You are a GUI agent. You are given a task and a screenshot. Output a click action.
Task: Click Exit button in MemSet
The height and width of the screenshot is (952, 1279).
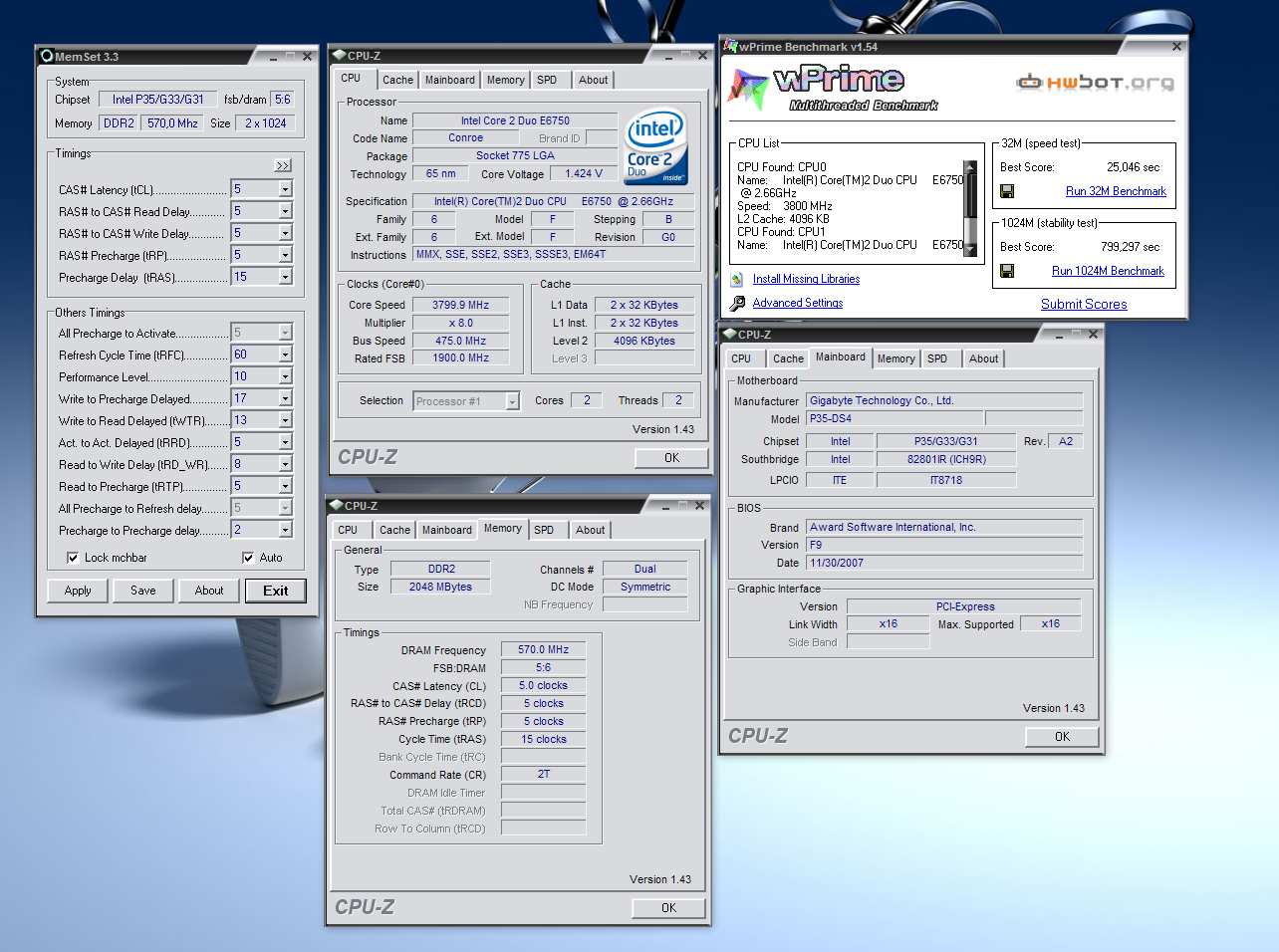(x=276, y=591)
